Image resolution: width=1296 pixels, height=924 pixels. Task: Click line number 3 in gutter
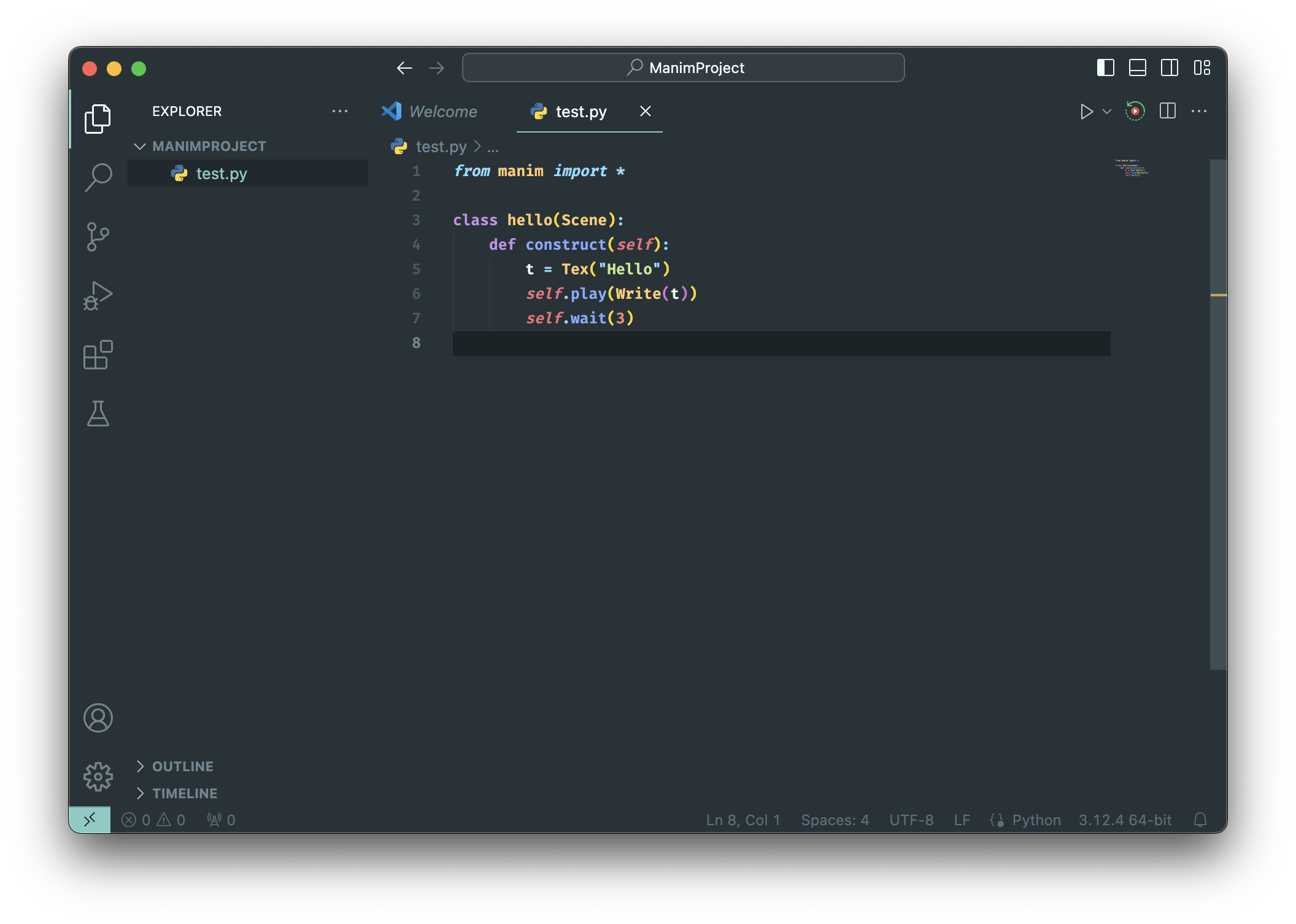pyautogui.click(x=416, y=220)
